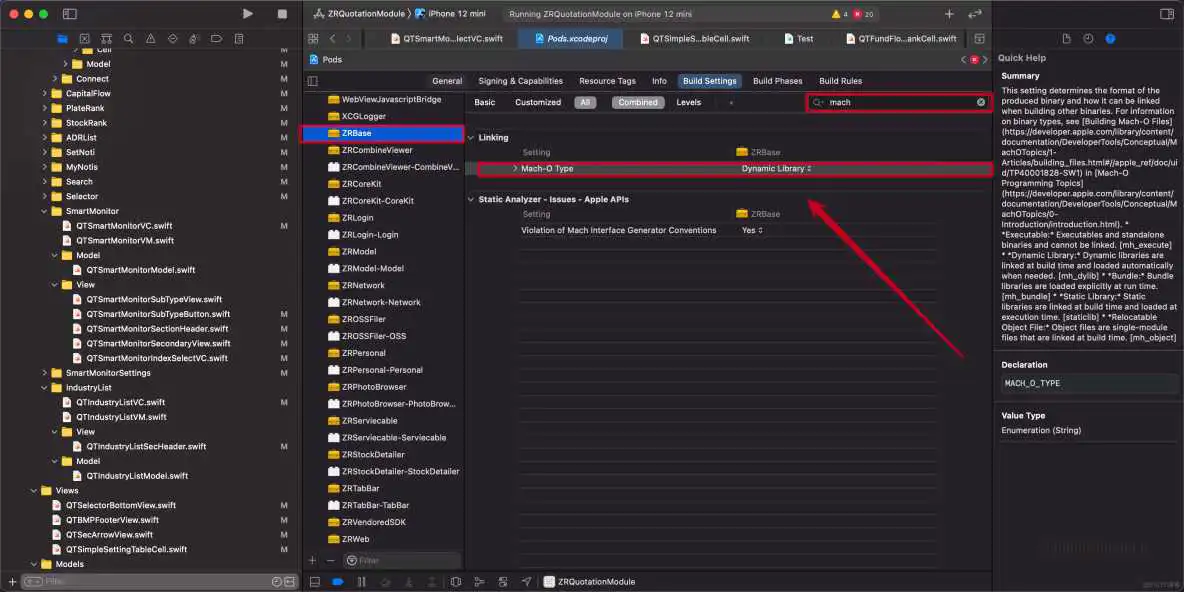Toggle the targets list sidebar icon
The height and width of the screenshot is (592, 1184).
click(313, 81)
